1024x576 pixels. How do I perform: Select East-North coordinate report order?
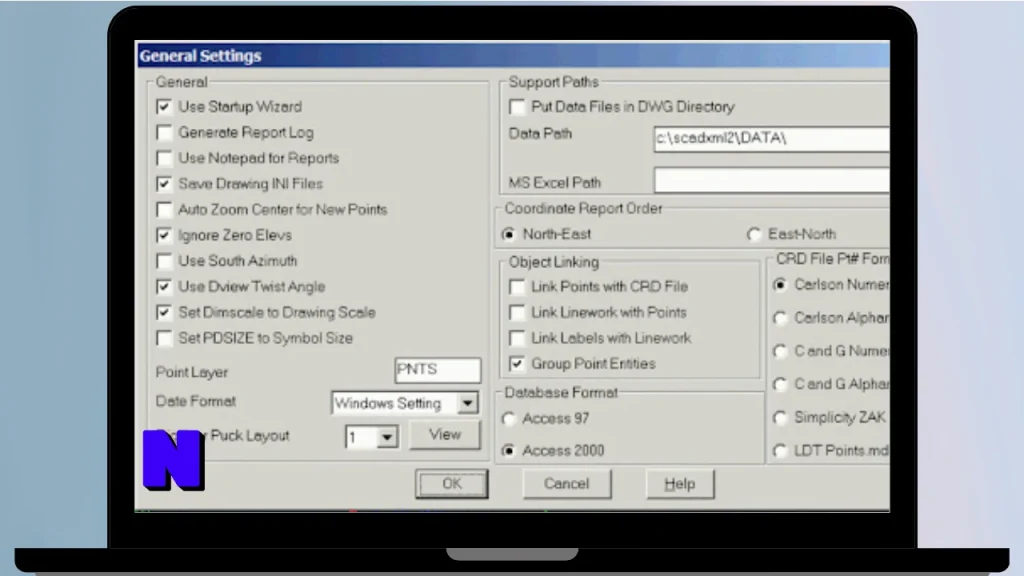(x=754, y=234)
